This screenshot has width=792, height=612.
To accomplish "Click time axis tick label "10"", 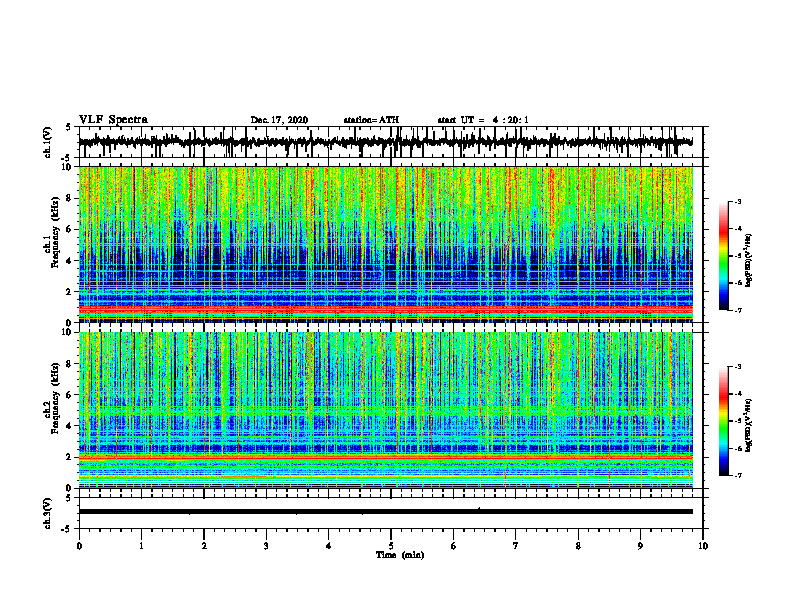I will coord(703,546).
